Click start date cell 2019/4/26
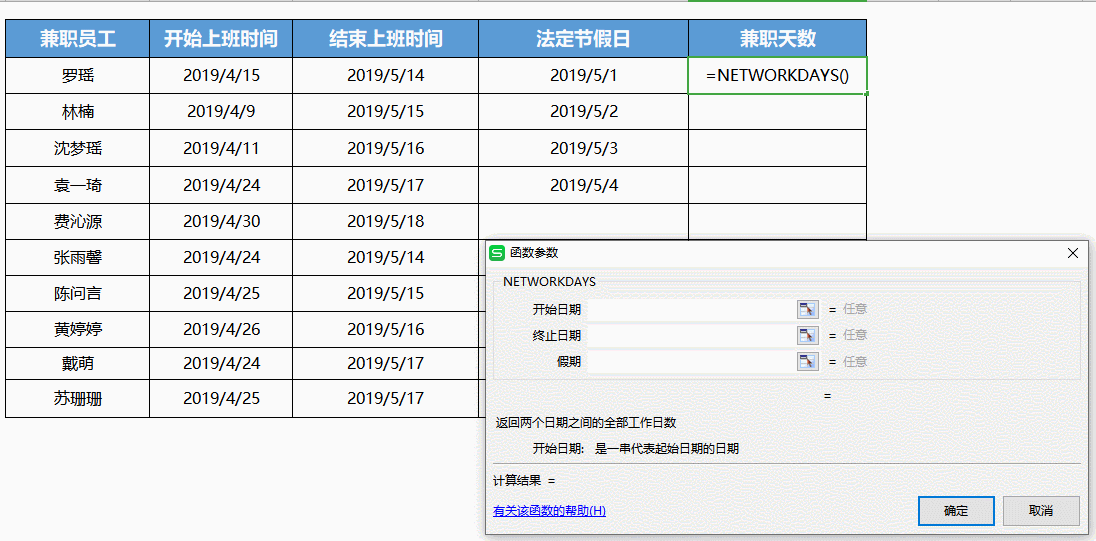 click(x=221, y=329)
